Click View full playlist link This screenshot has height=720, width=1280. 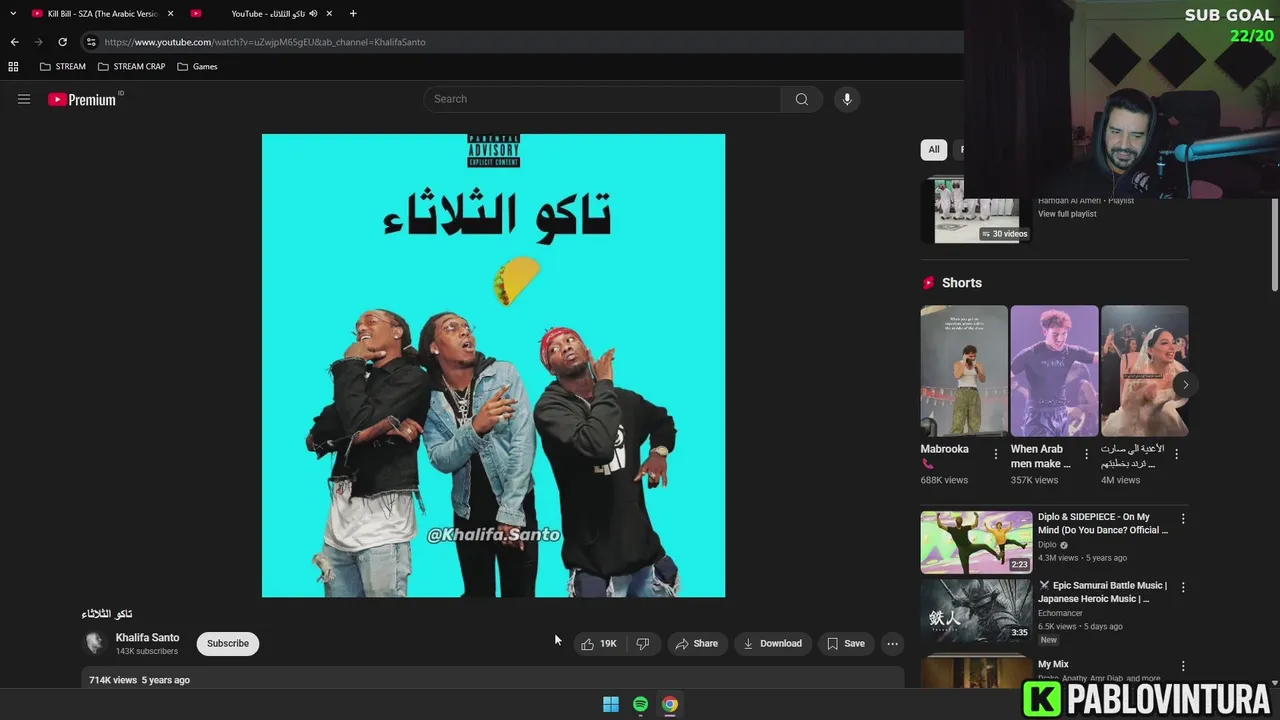click(x=1067, y=214)
